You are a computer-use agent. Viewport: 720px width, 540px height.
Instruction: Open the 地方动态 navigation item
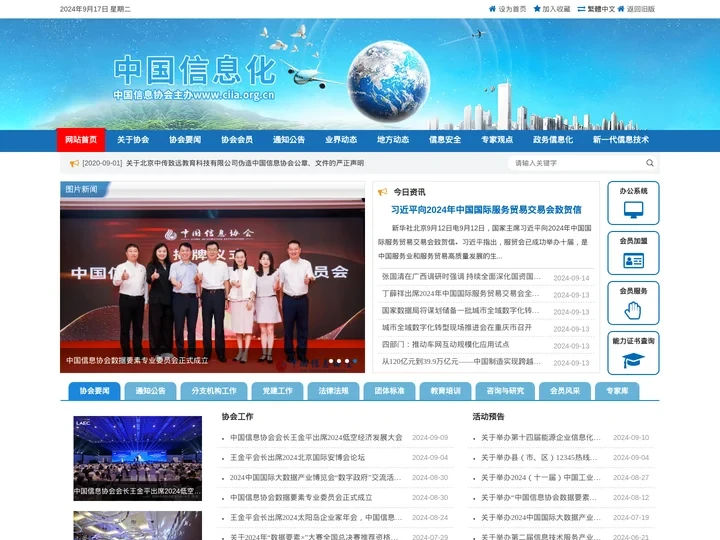[x=393, y=140]
